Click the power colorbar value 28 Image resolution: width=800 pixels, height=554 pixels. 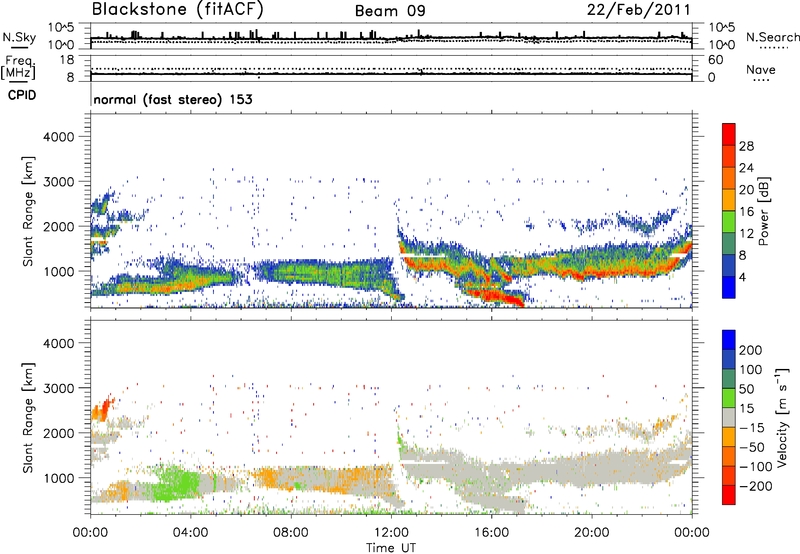[746, 146]
